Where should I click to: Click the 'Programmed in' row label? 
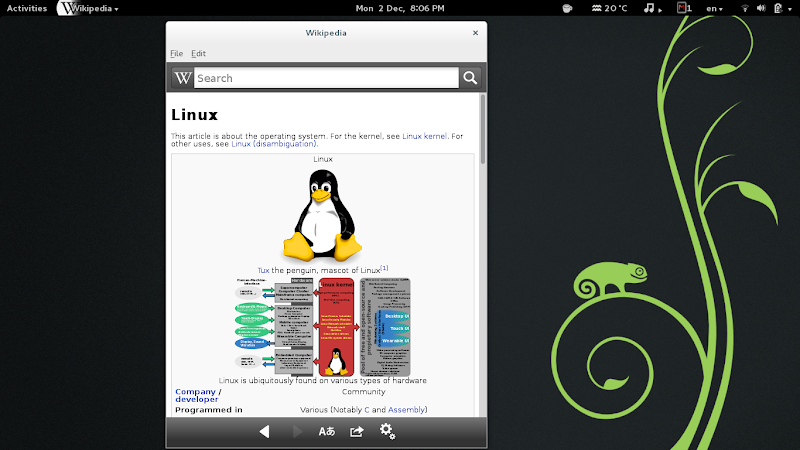pyautogui.click(x=209, y=410)
